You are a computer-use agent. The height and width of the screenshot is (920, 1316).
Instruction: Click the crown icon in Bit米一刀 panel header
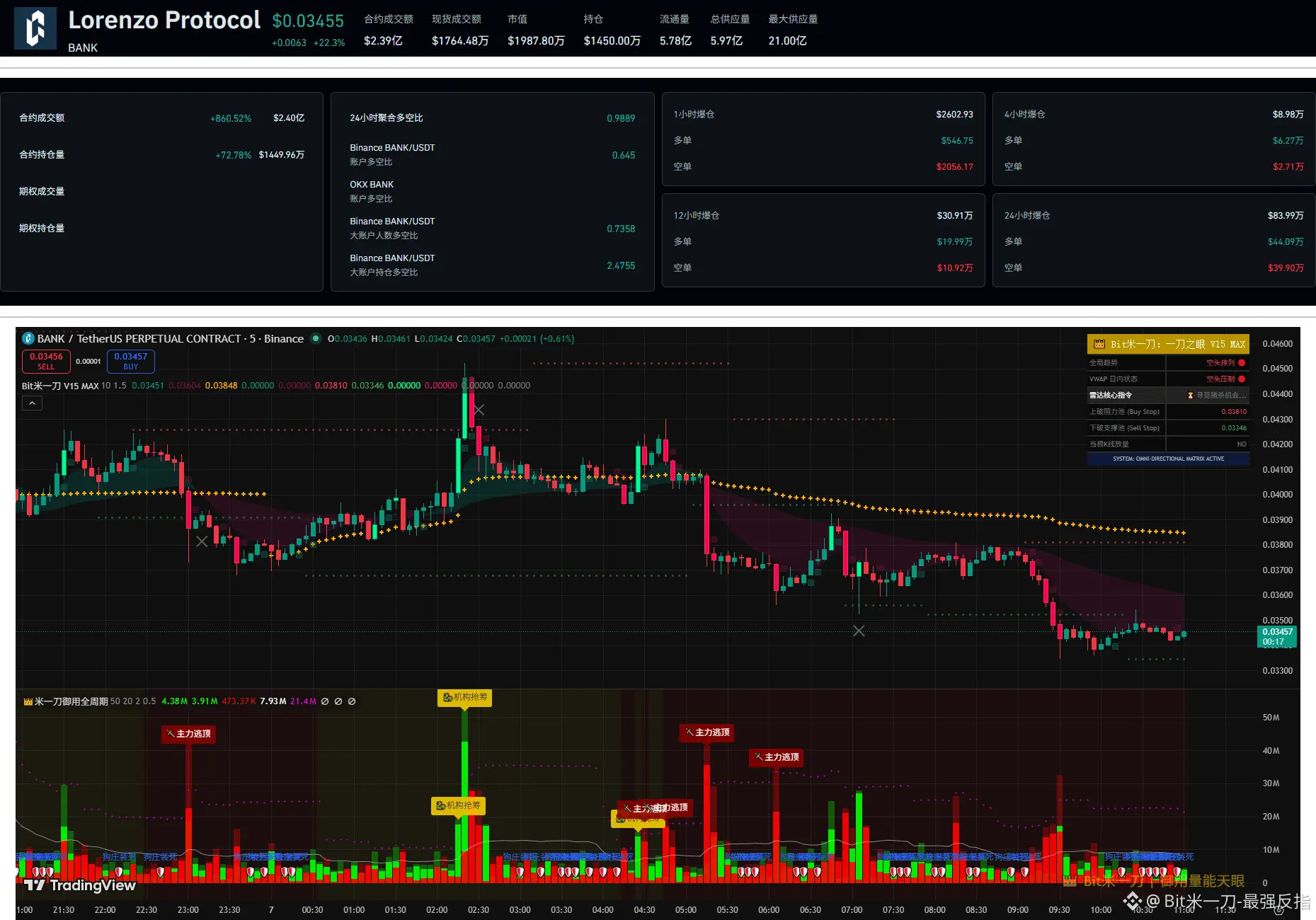coord(1099,345)
